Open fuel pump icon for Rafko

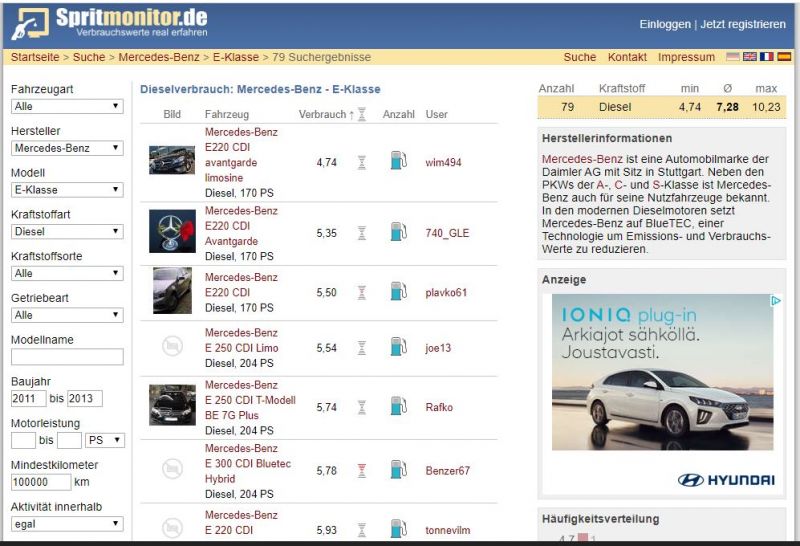398,406
